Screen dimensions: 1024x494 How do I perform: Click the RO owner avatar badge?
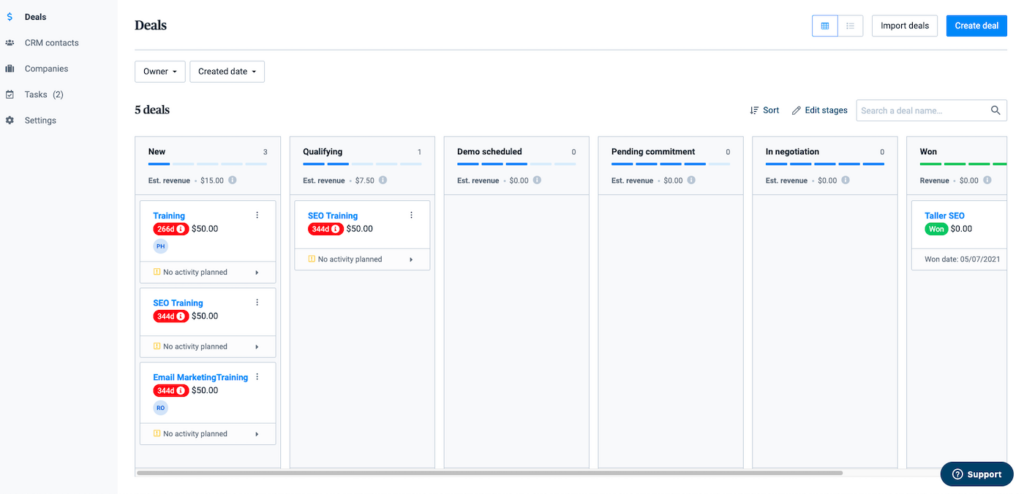coord(161,408)
